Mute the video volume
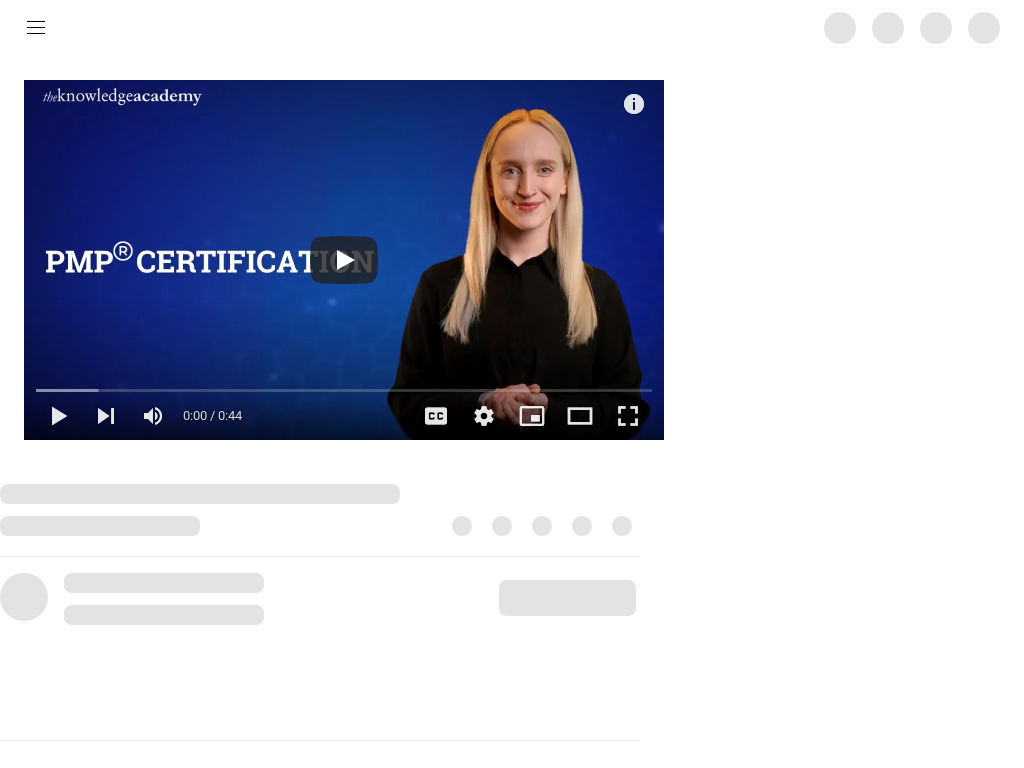This screenshot has height=768, width=1024. click(x=153, y=416)
